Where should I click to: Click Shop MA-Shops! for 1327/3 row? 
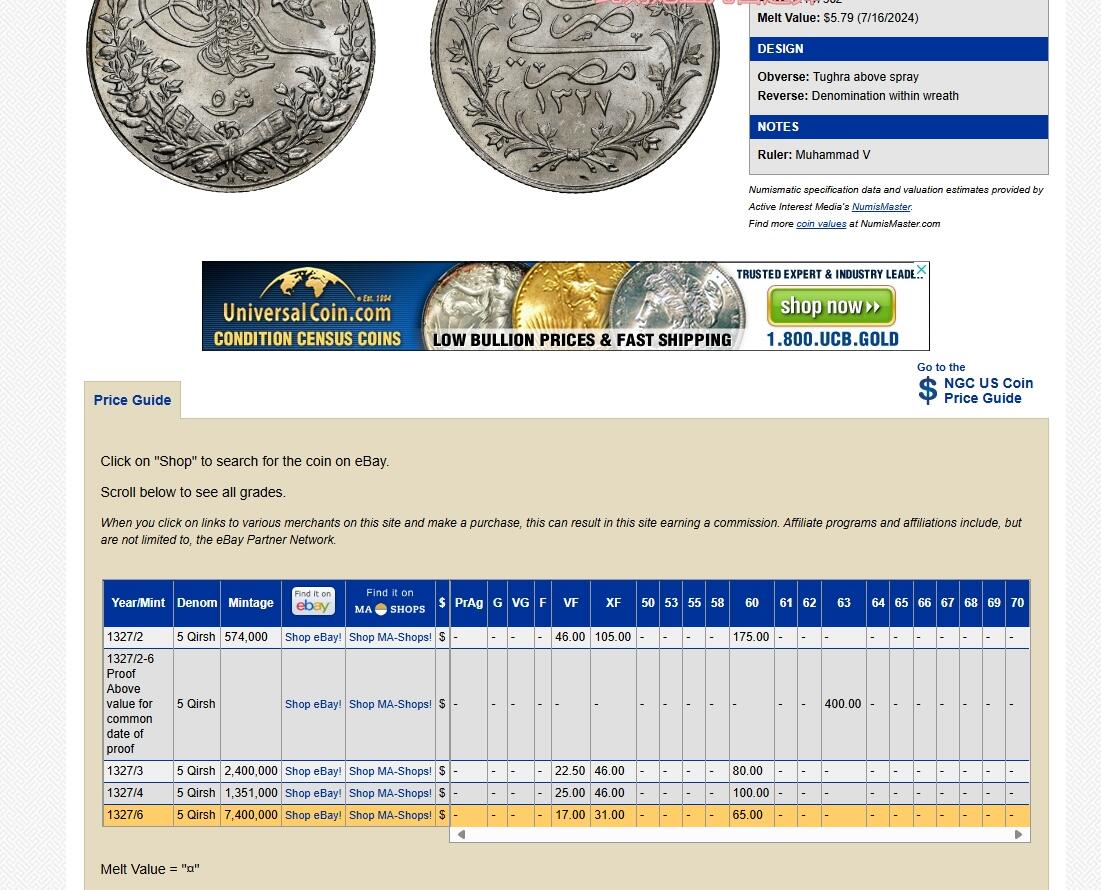pos(390,771)
